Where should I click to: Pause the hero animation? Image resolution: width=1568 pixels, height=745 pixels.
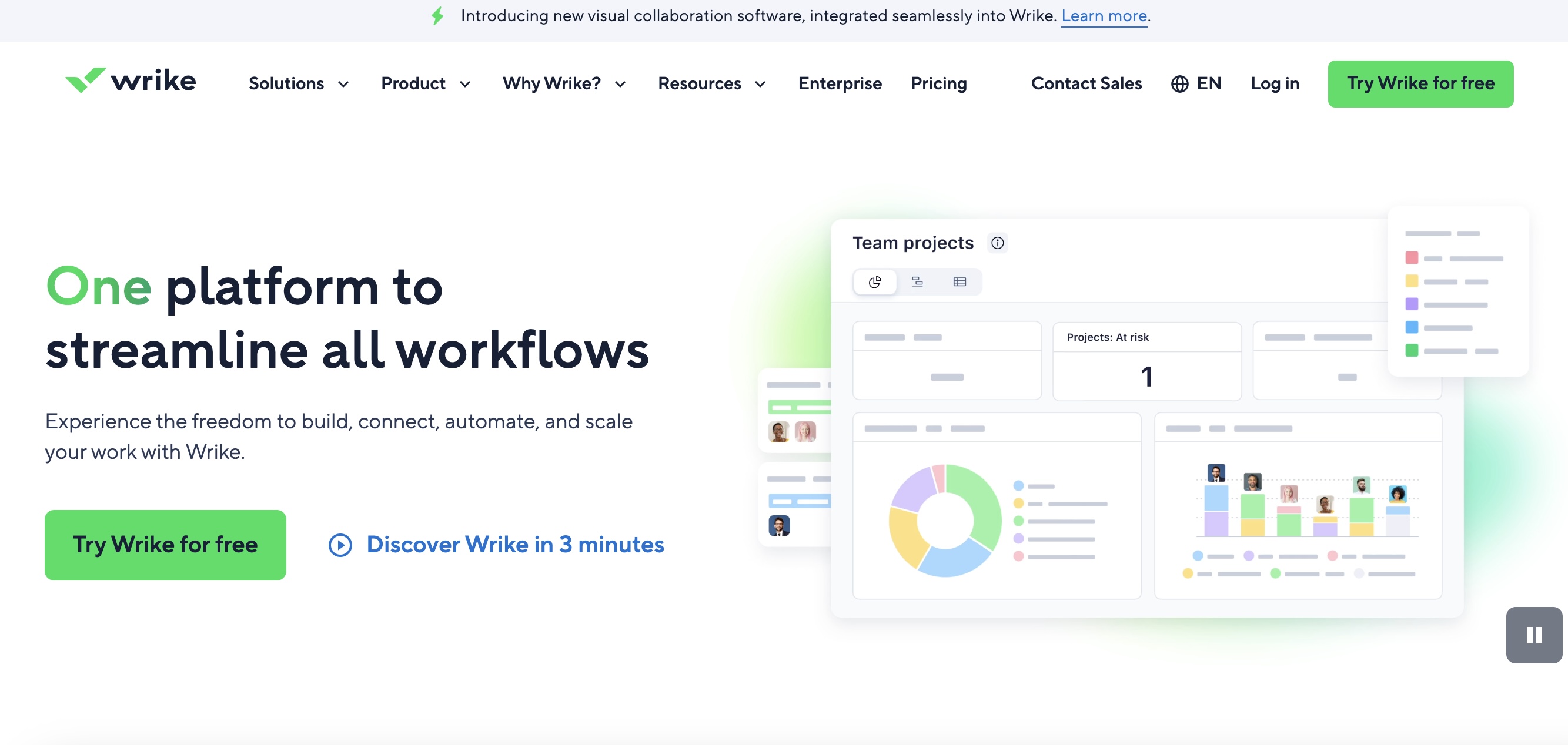[1533, 635]
